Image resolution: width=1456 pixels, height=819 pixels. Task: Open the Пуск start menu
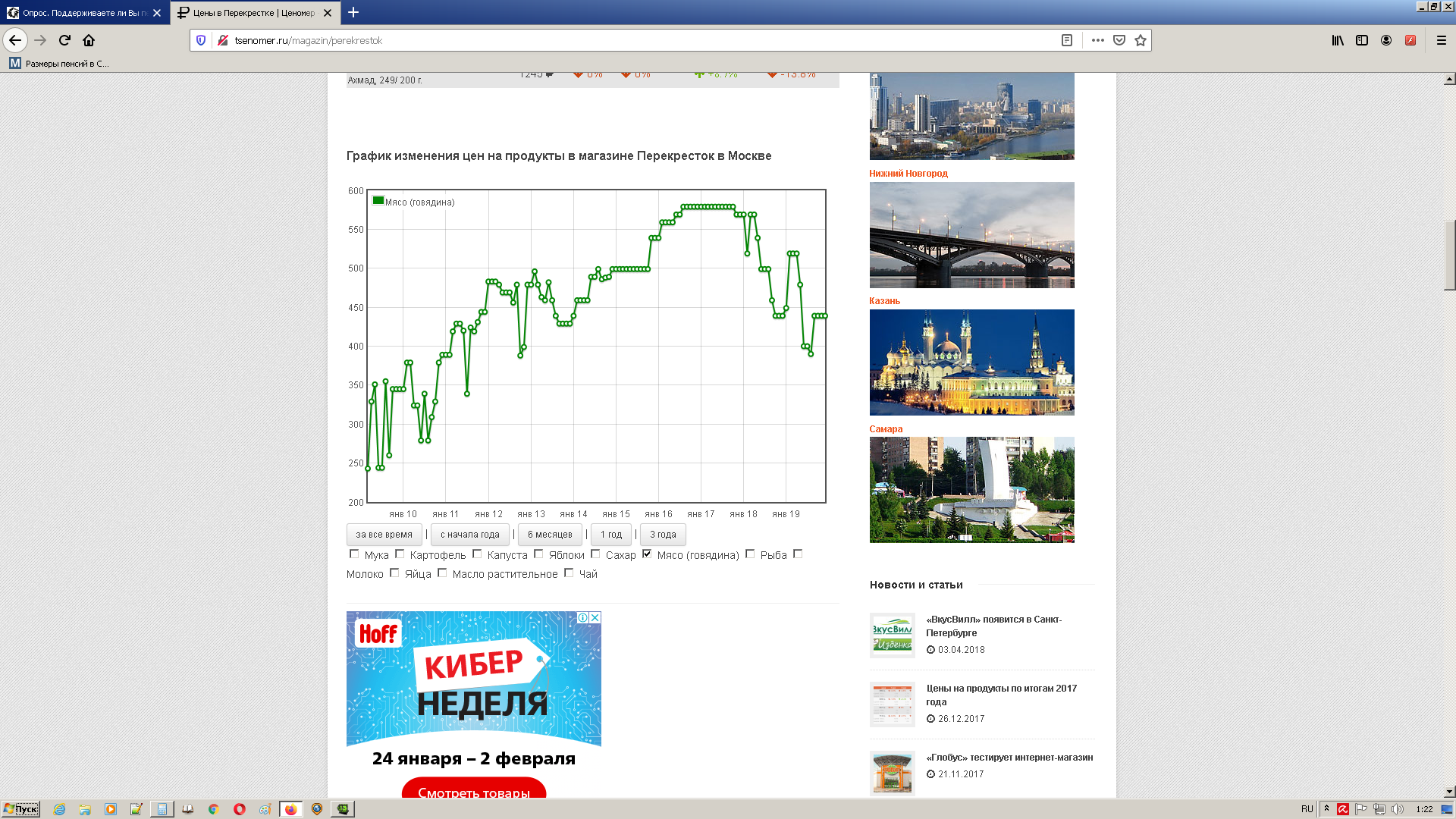click(20, 809)
